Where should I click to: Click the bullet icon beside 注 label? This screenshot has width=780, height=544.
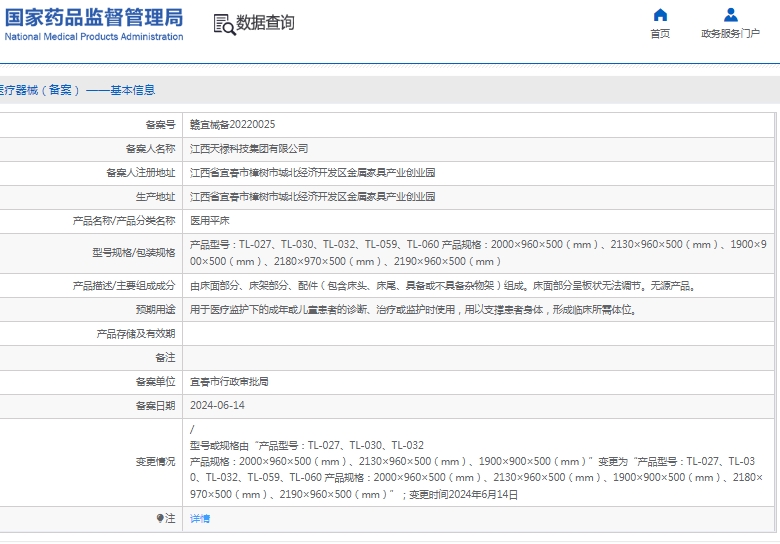click(160, 519)
